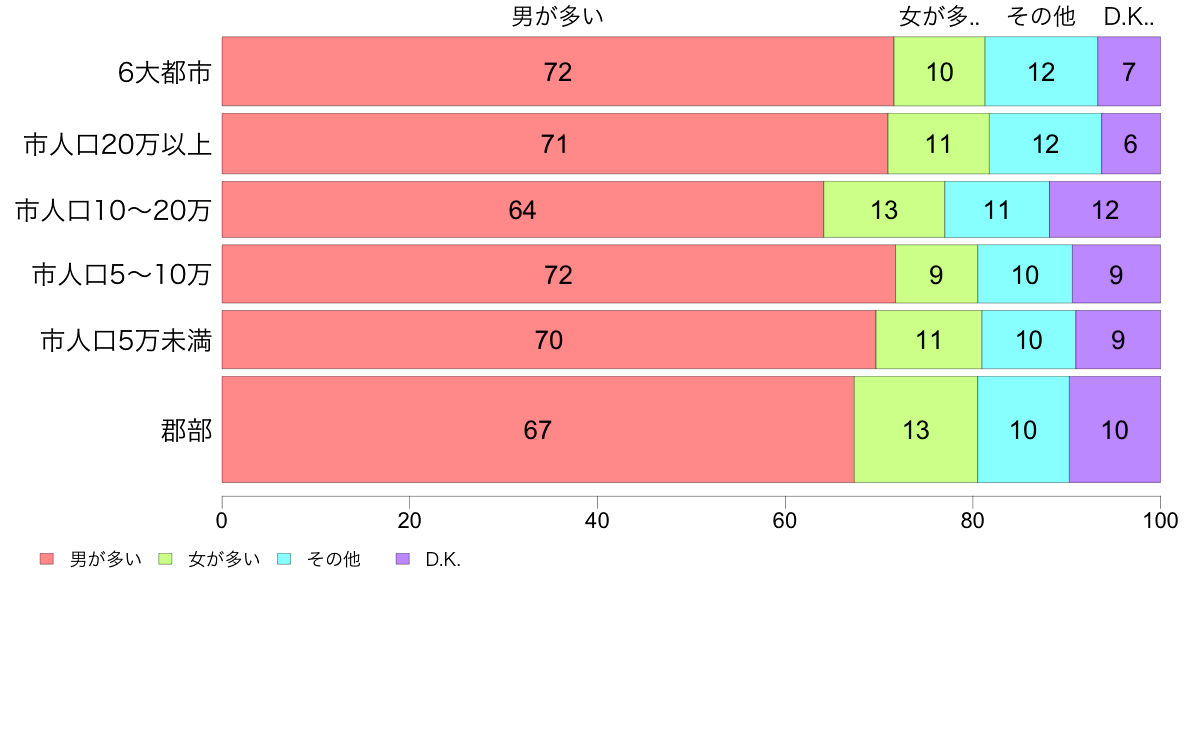1188x736 pixels.
Task: Click the purple D.K. legend swatch
Action: coord(403,559)
